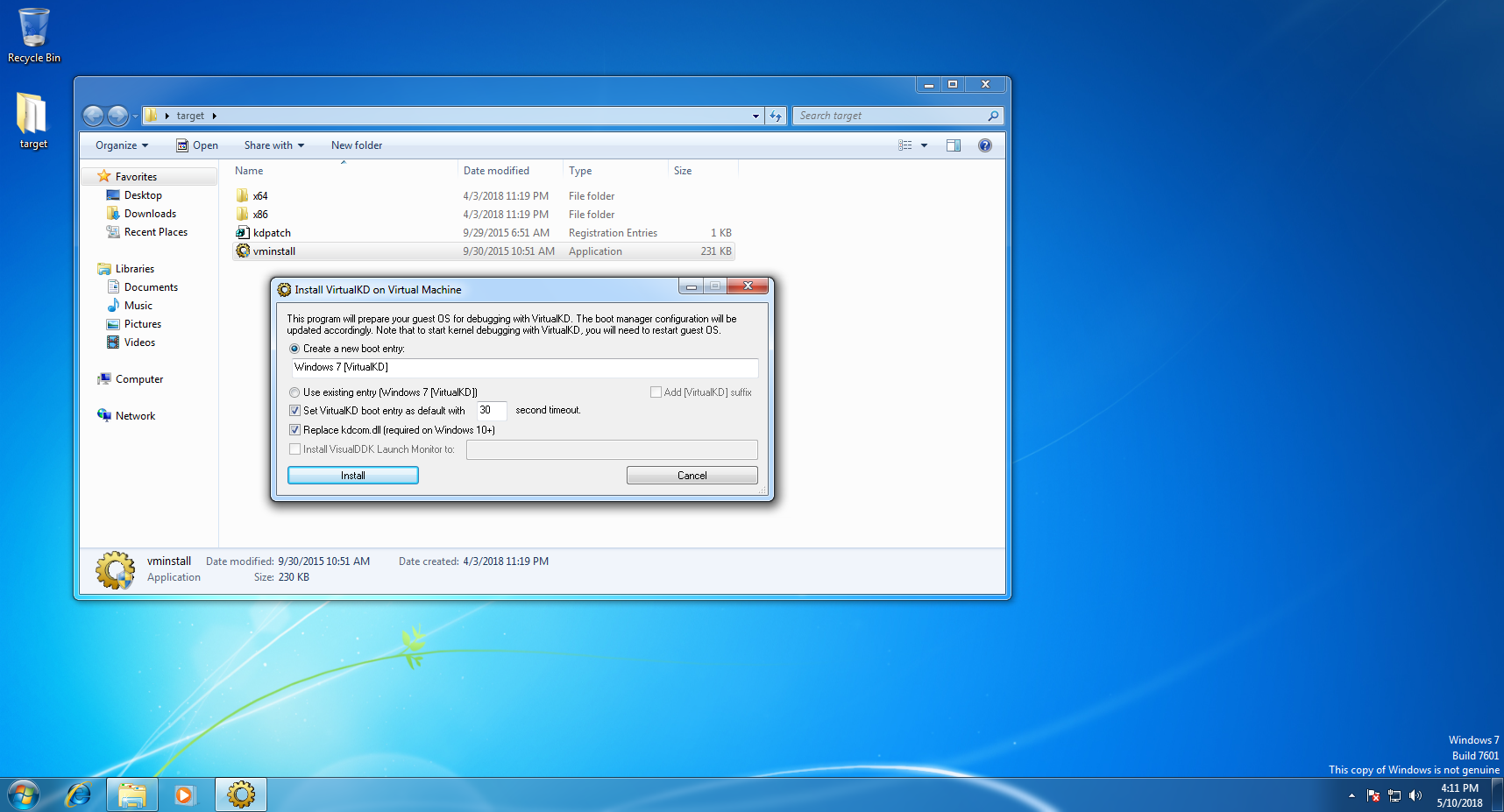Click the VirtualKD installer taskbar icon
1504x812 pixels.
[241, 795]
